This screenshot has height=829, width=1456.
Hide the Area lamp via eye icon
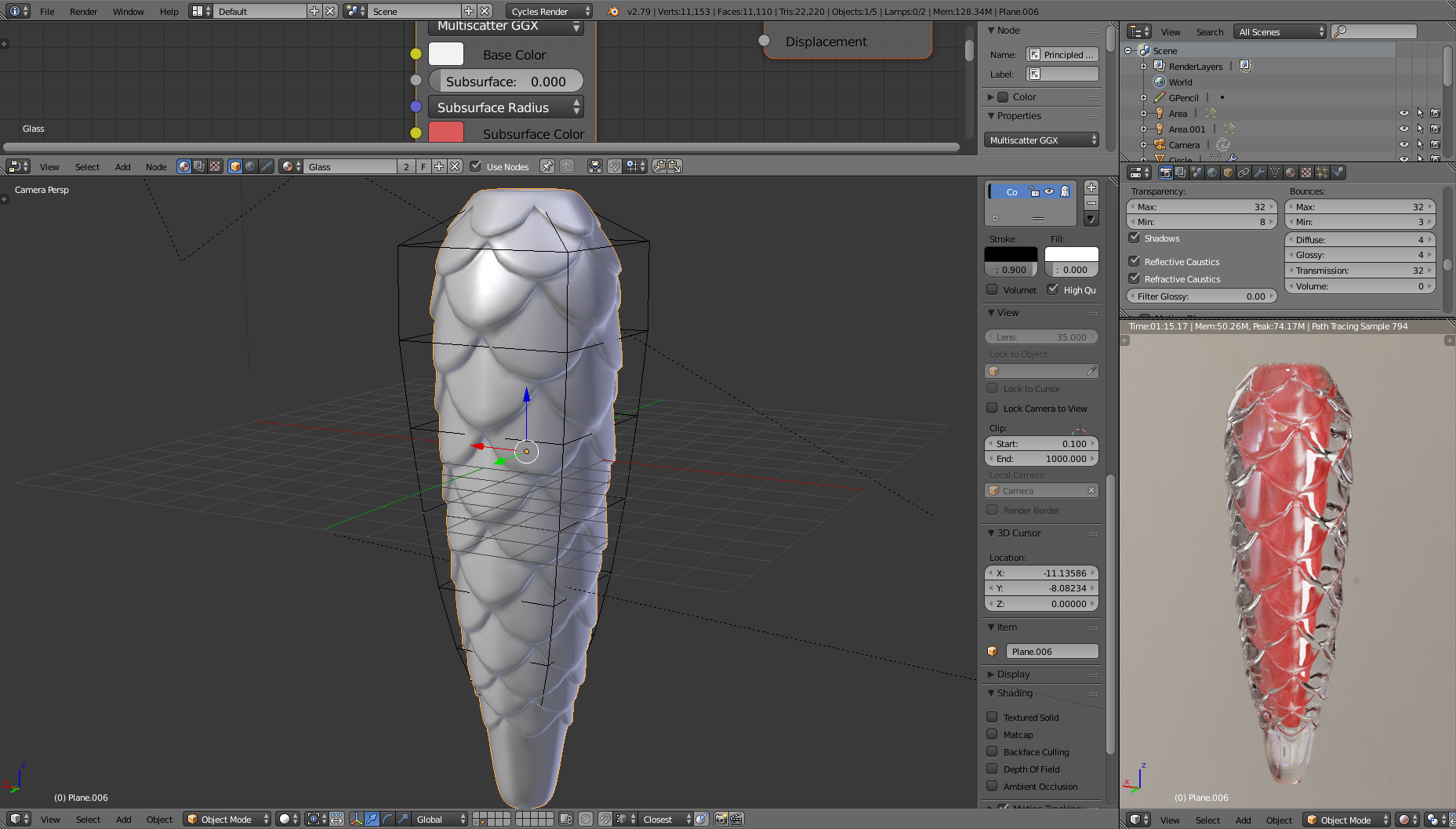[1404, 113]
